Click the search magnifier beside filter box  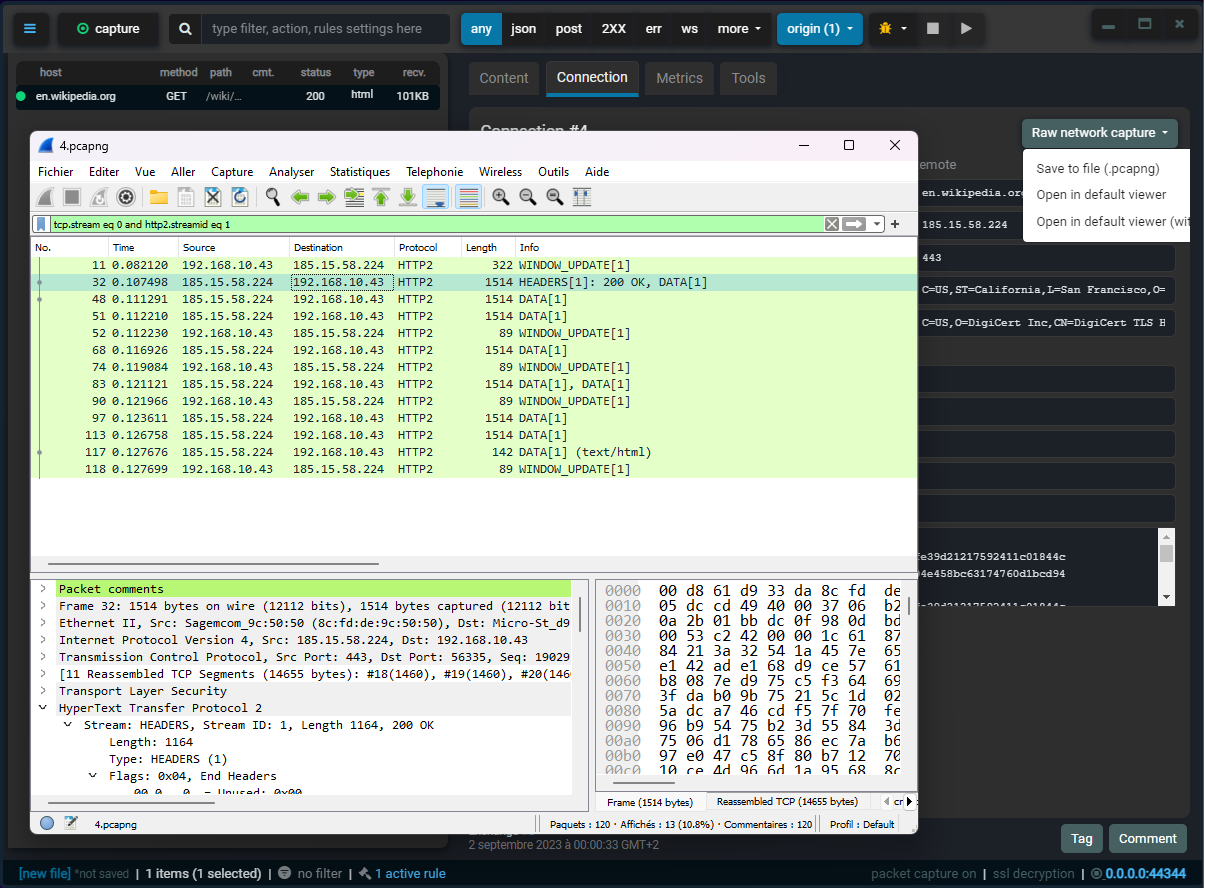click(x=185, y=29)
